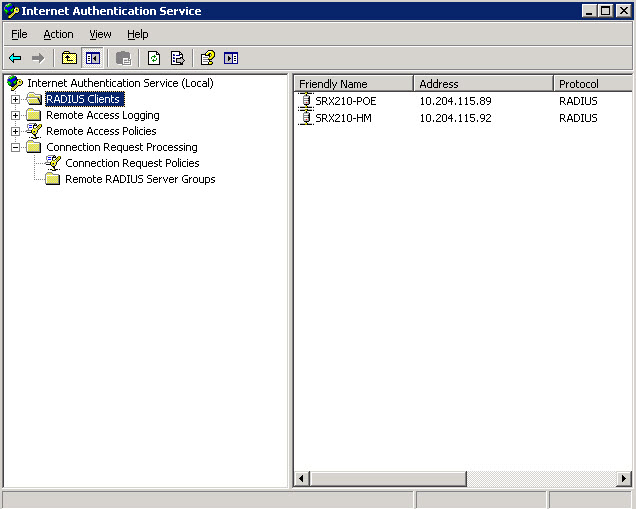Click the Remote RADIUS Server Groups folder icon

click(53, 179)
